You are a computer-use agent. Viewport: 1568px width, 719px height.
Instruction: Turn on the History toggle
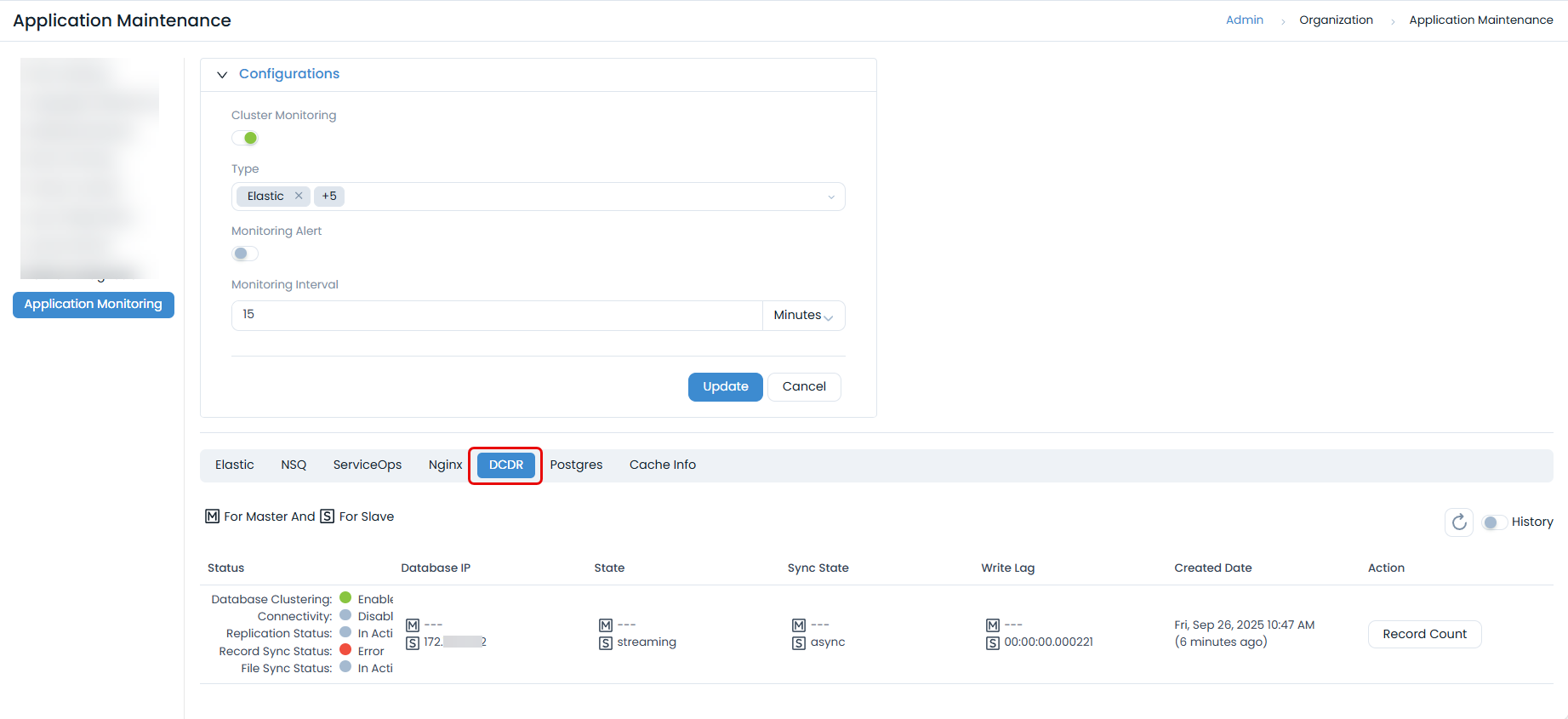tap(1494, 522)
